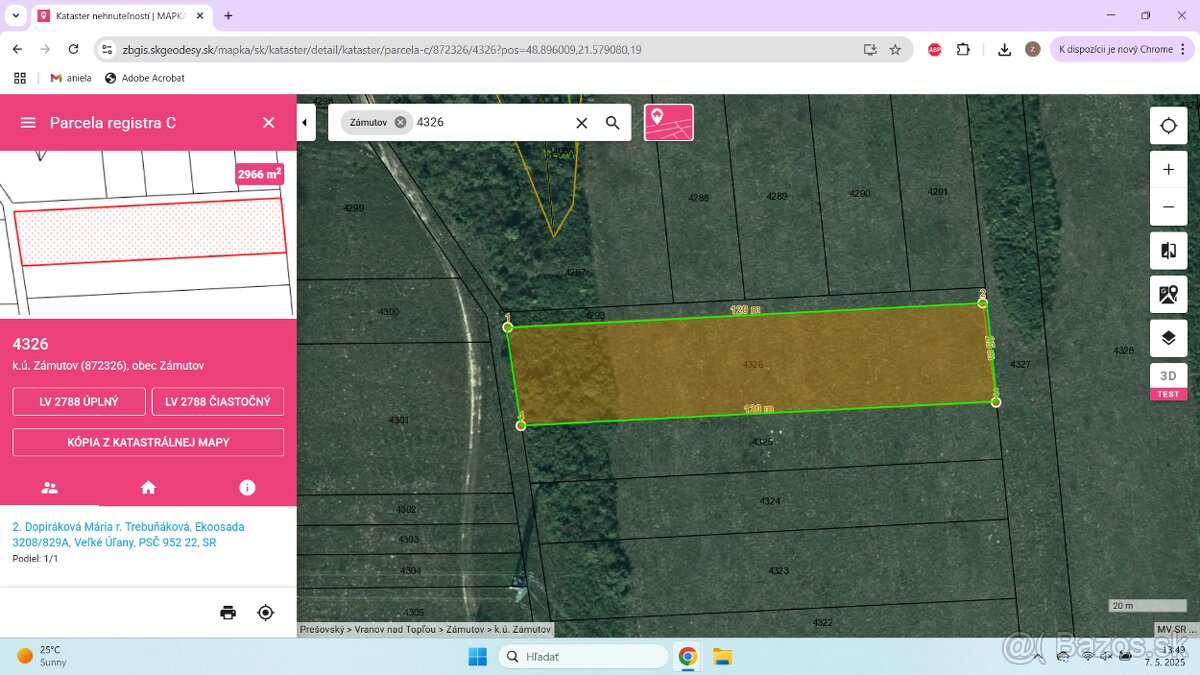
Task: Click the search field containing 4326
Action: click(x=490, y=122)
